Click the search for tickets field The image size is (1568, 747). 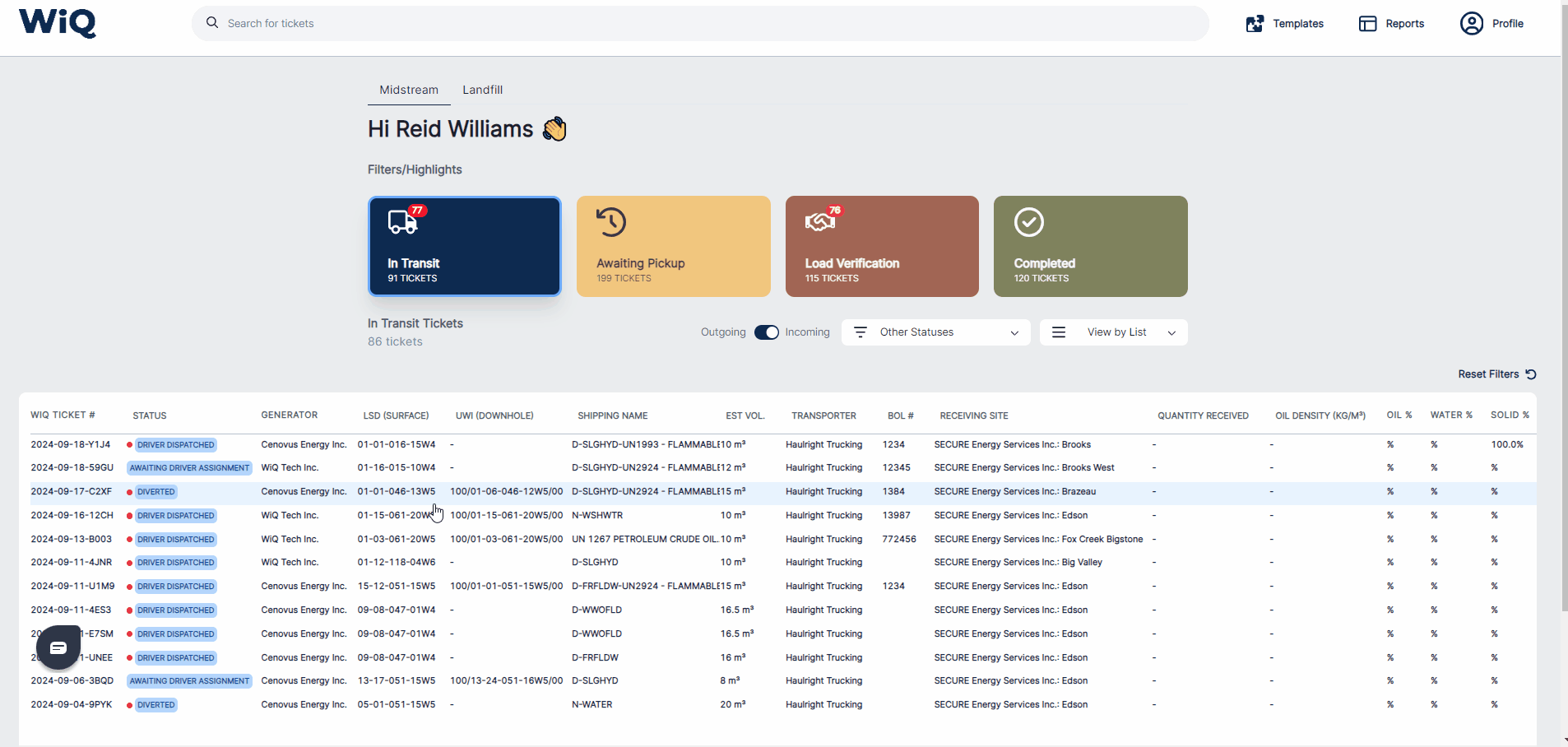click(701, 23)
